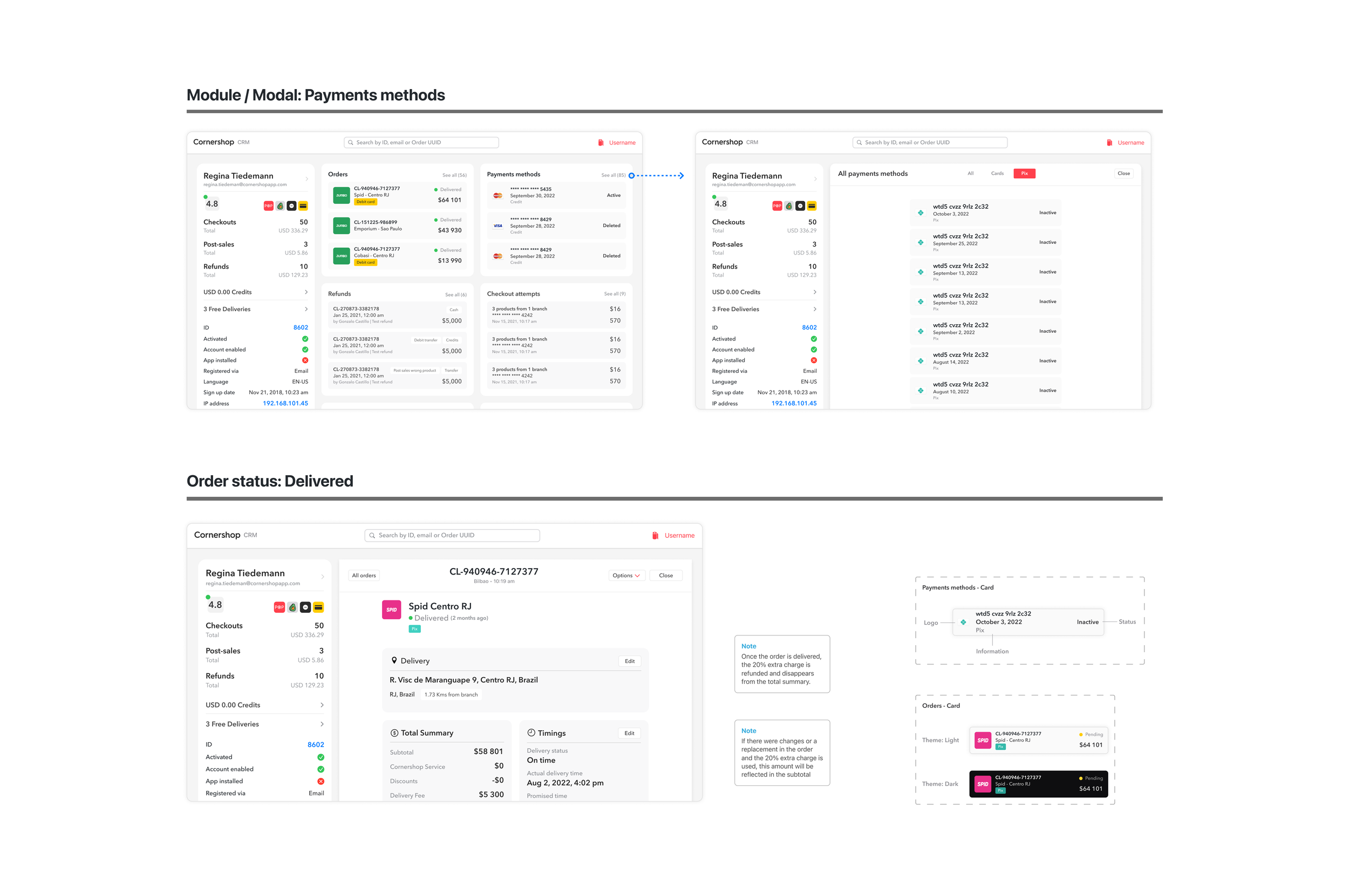1349x896 pixels.
Task: Click Visa logo on card ending 8429
Action: point(498,225)
